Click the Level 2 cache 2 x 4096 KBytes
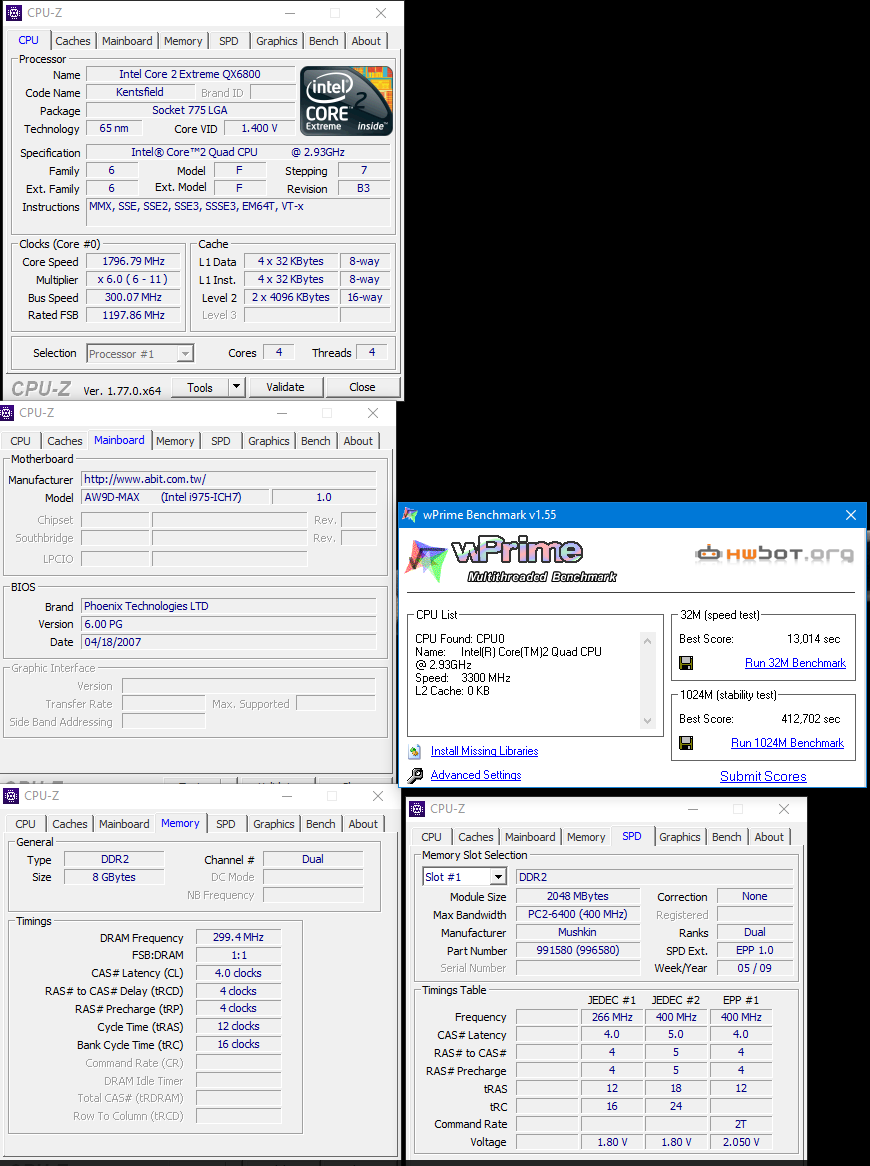This screenshot has height=1166, width=870. (x=291, y=297)
